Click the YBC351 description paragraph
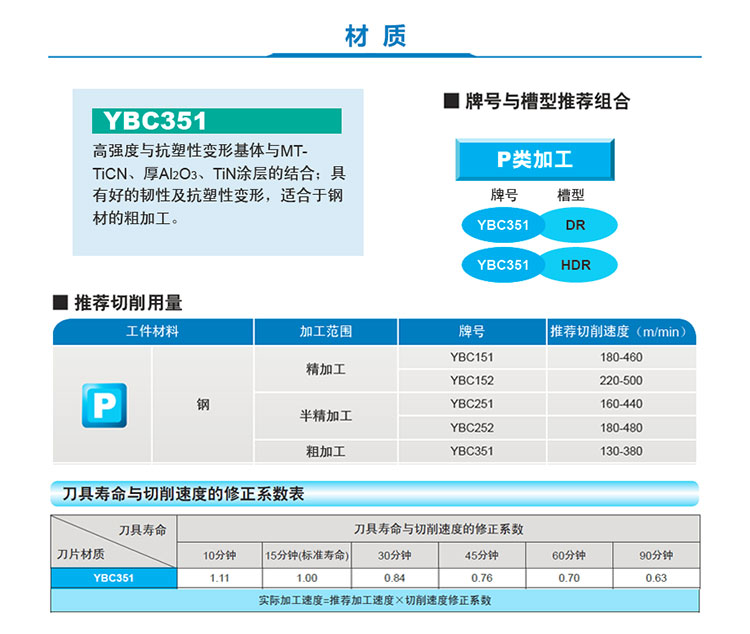 (x=219, y=184)
